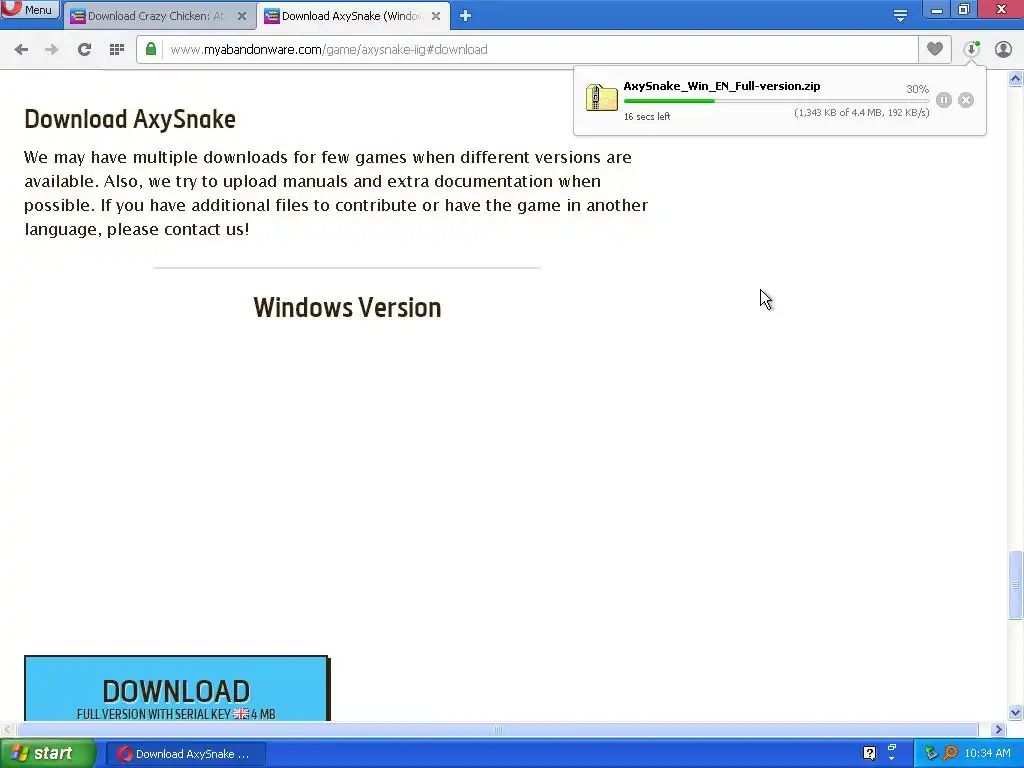Viewport: 1024px width, 768px height.
Task: Click the vertical scrollbar down arrow
Action: tap(1015, 712)
